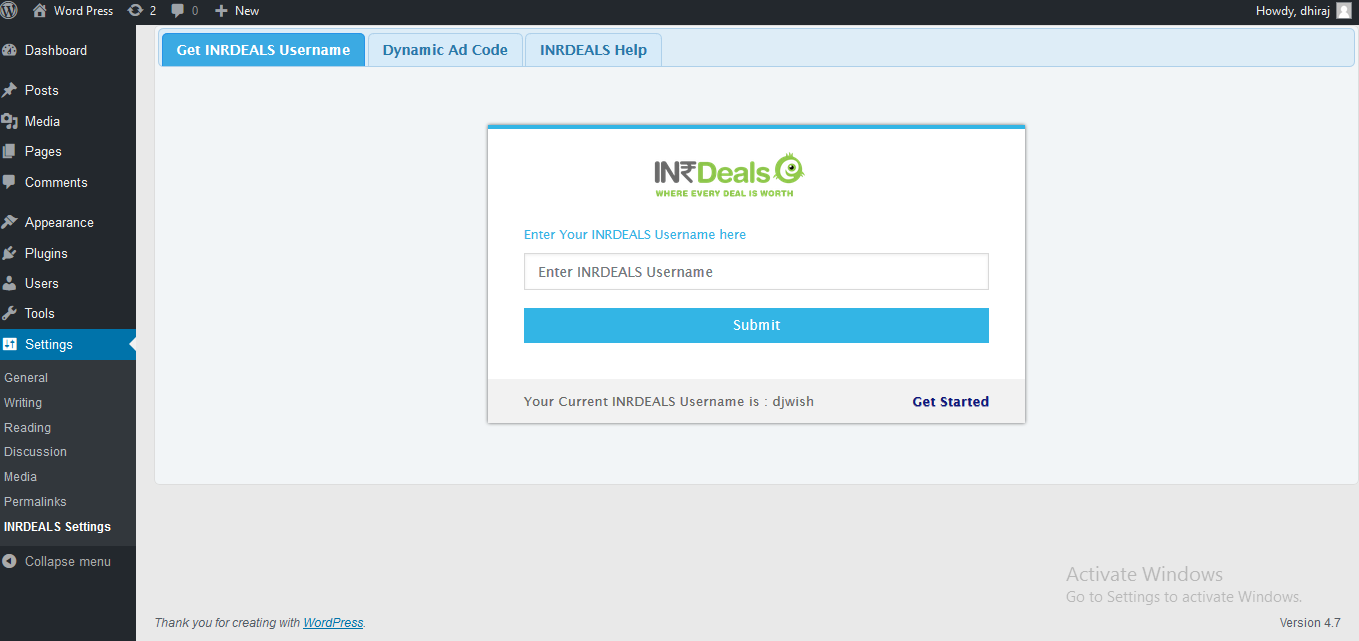
Task: Open Writing settings submenu
Action: [x=23, y=403]
